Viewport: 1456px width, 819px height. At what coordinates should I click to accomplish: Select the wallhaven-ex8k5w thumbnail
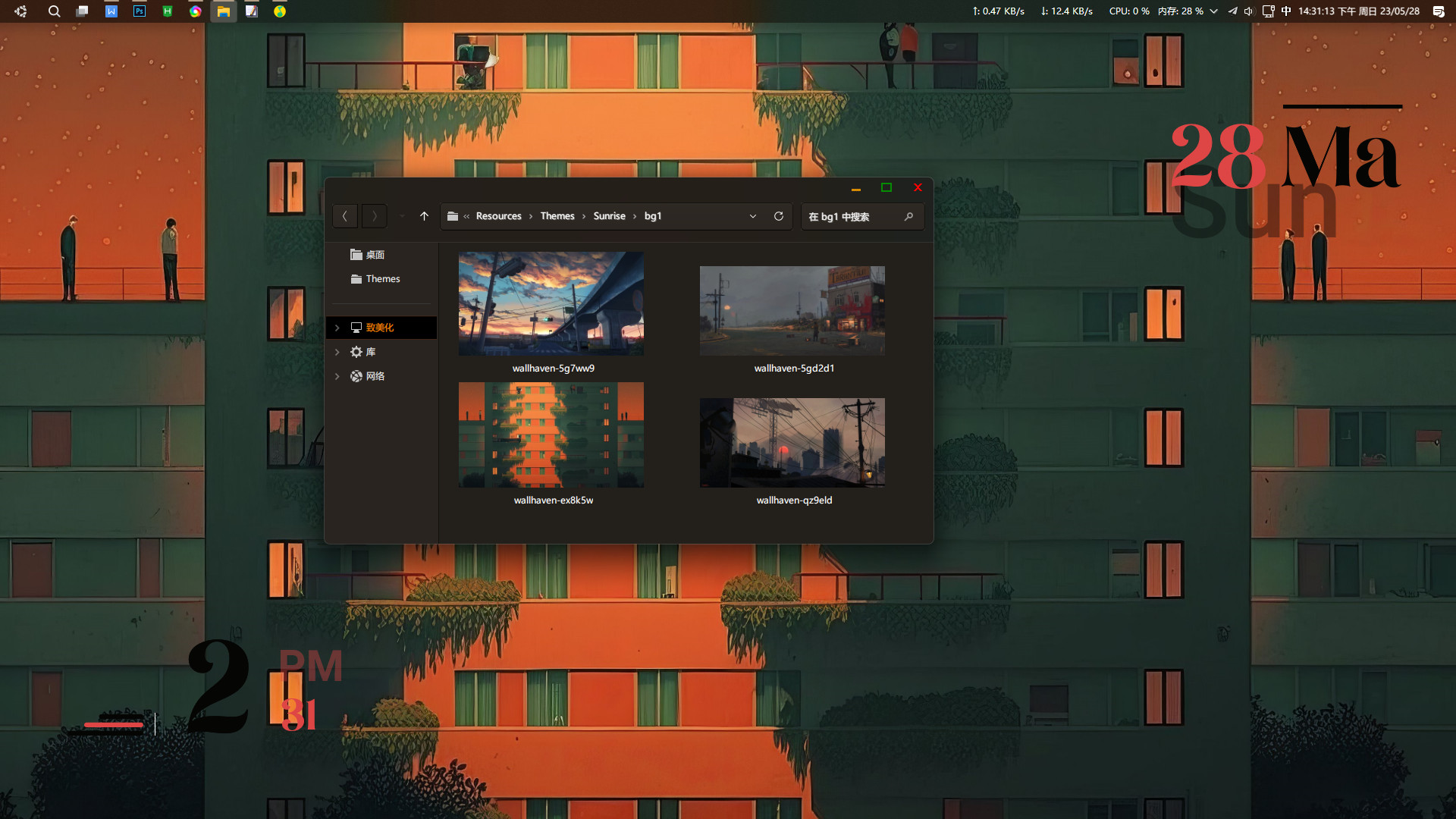551,435
